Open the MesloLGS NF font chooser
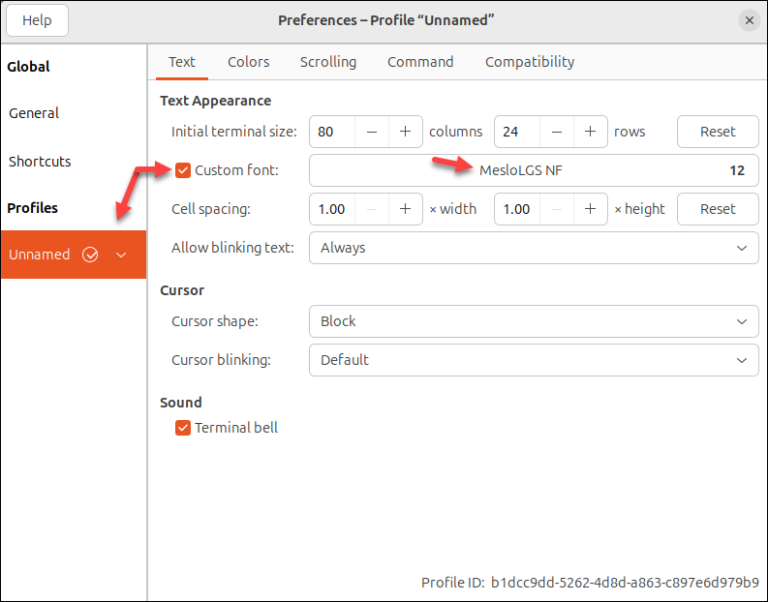This screenshot has height=602, width=768. (533, 170)
